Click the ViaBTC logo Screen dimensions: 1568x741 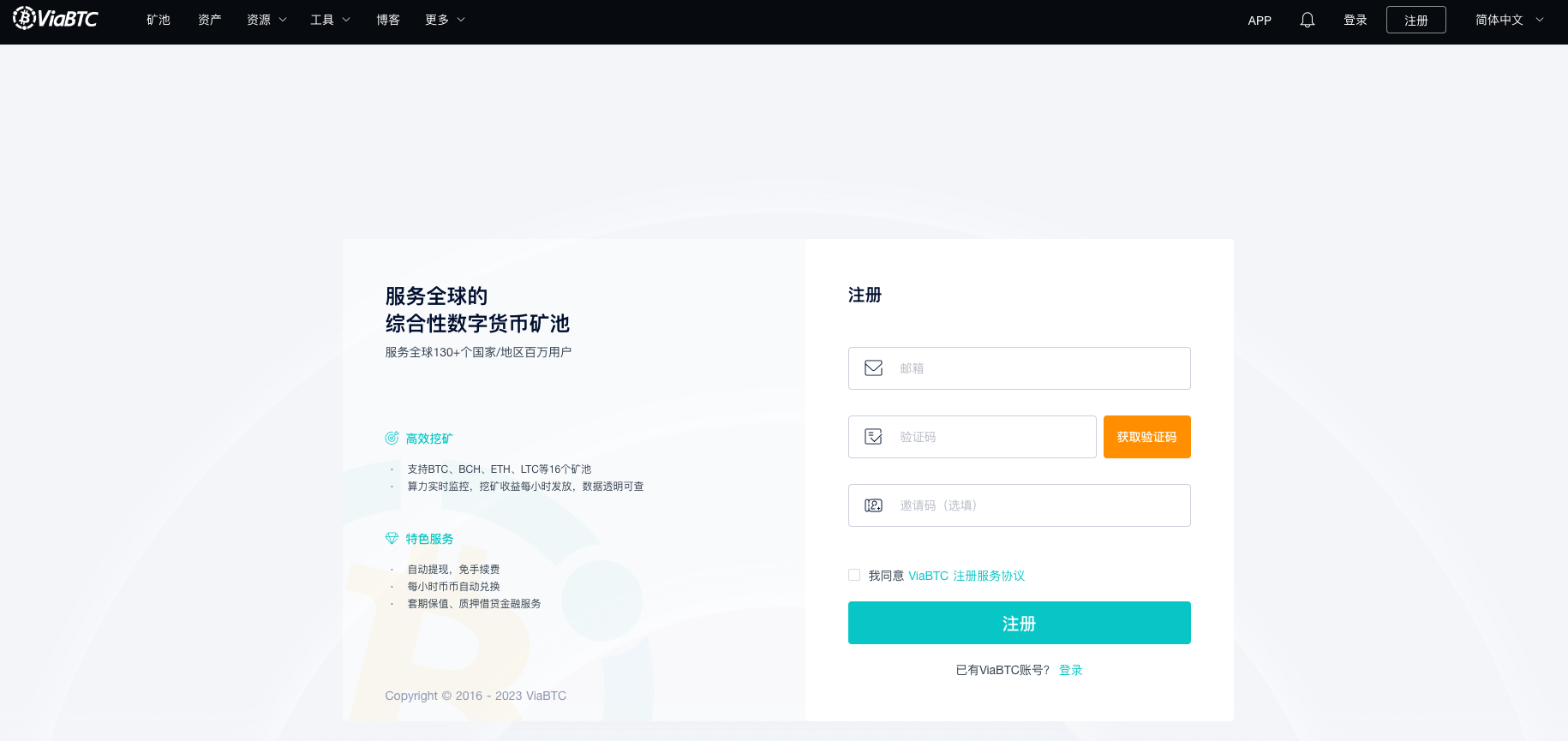56,18
